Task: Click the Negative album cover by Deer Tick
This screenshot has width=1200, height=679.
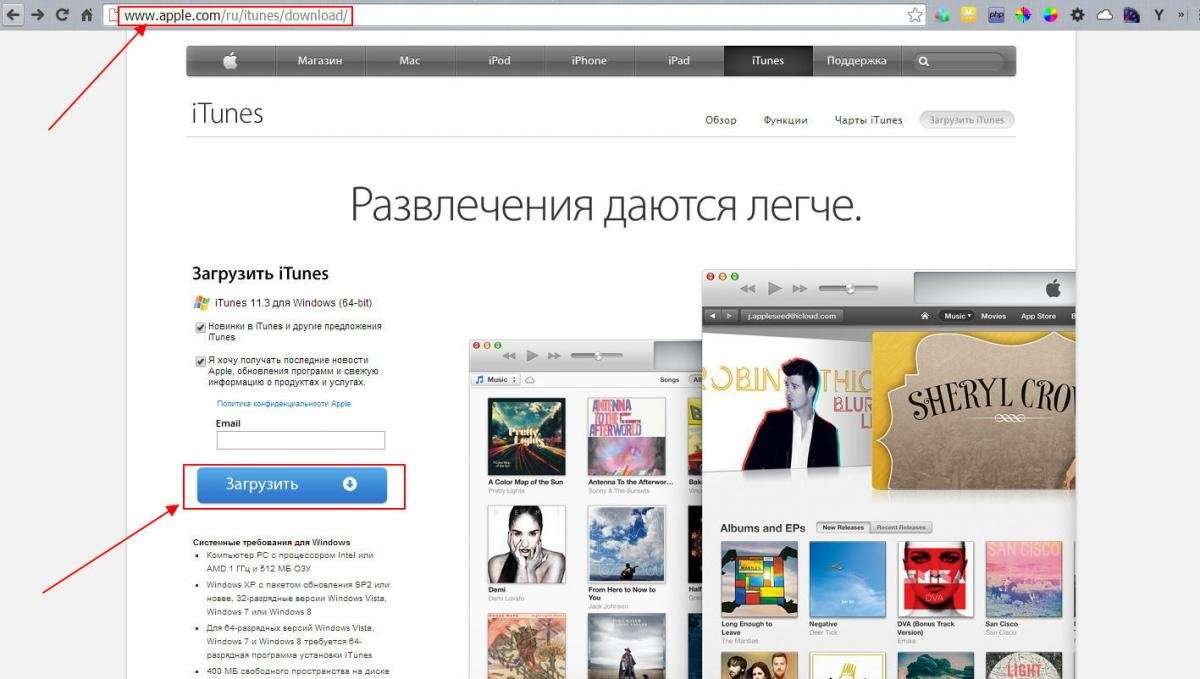Action: click(848, 580)
